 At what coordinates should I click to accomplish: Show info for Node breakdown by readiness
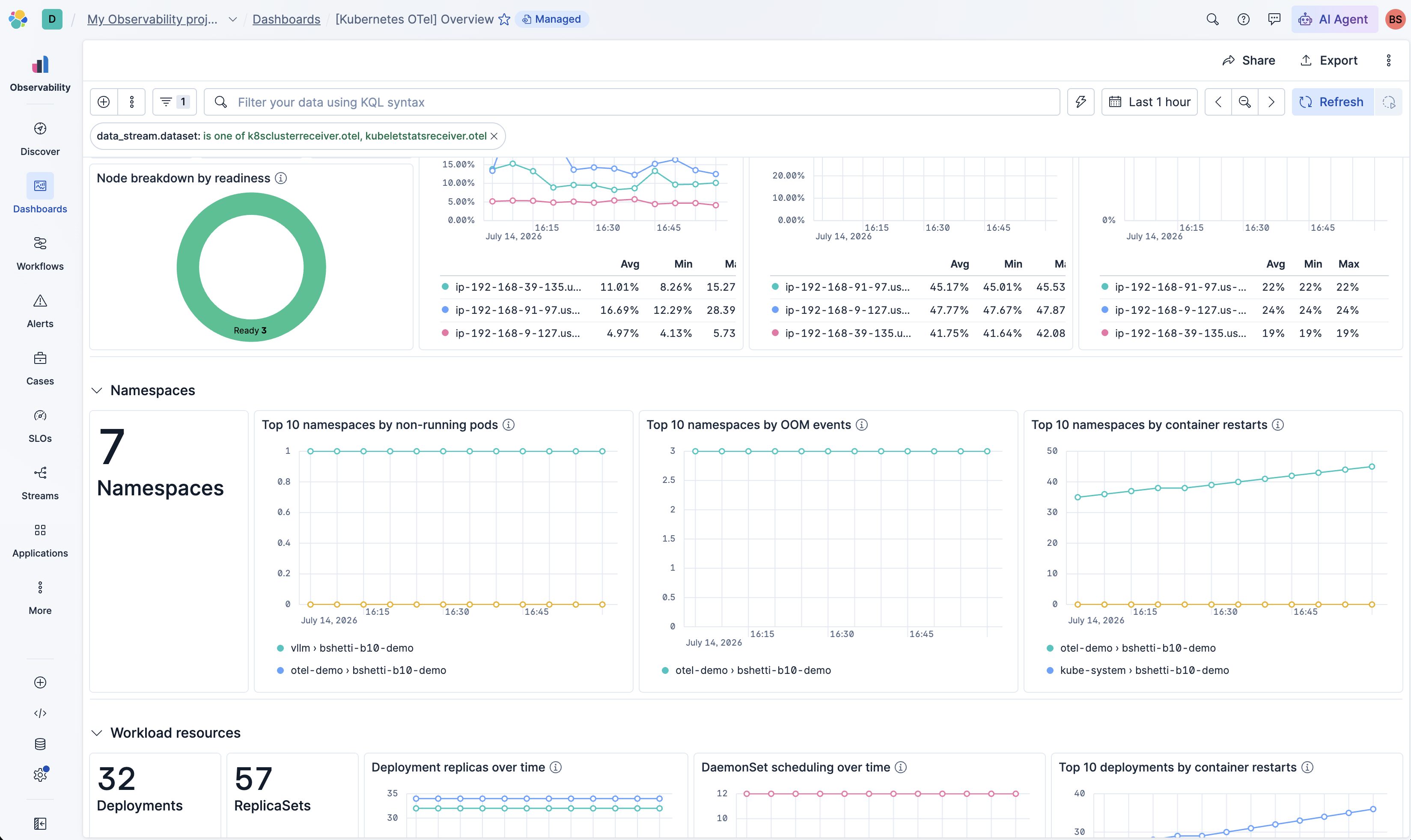tap(281, 178)
